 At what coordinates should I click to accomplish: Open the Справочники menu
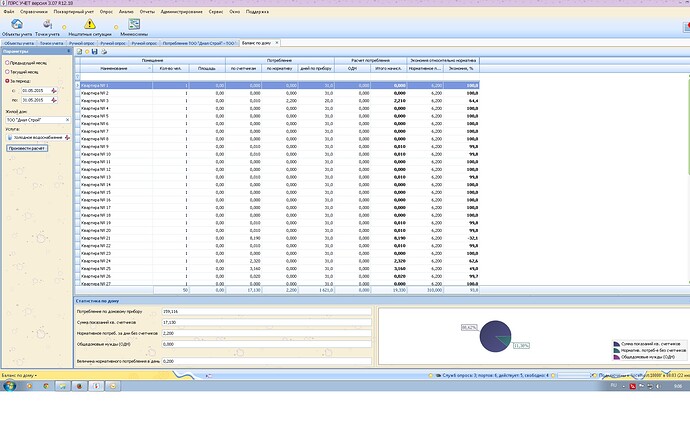click(34, 12)
